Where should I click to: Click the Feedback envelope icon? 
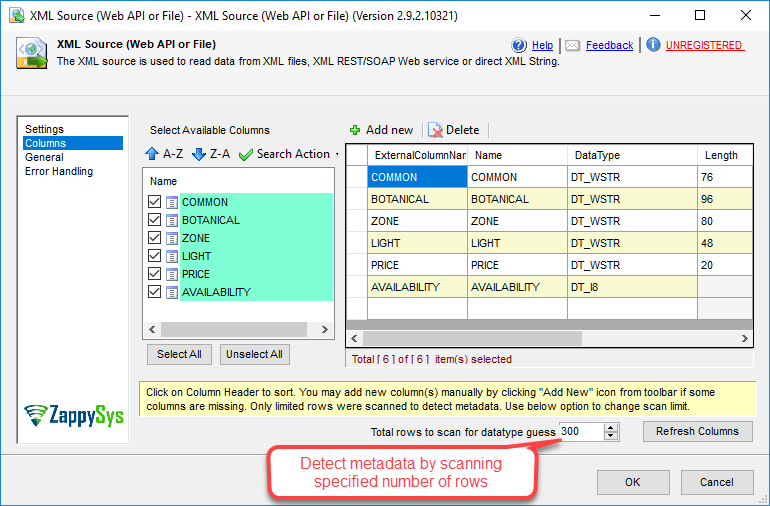click(572, 46)
